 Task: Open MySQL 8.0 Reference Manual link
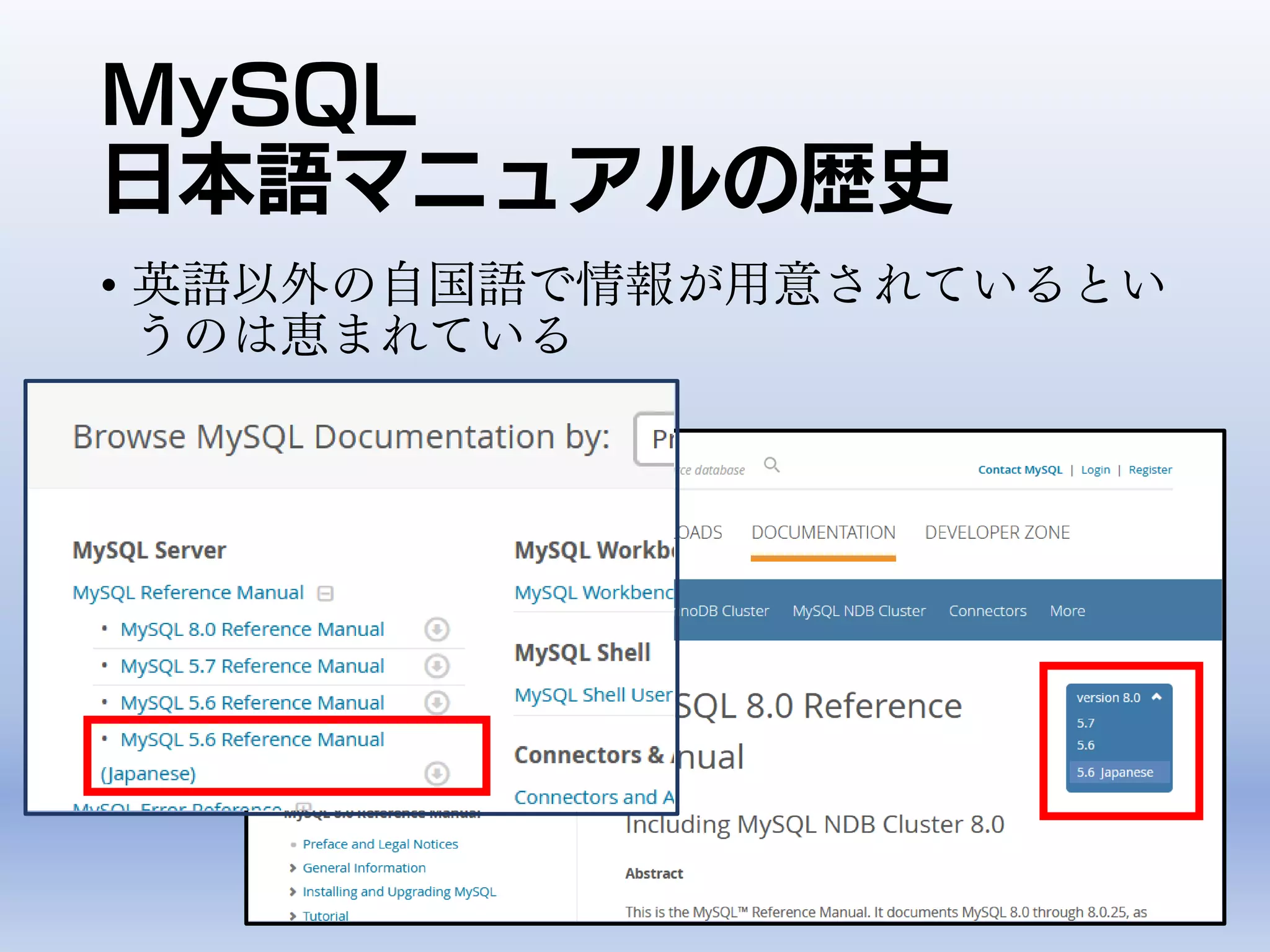pos(252,629)
